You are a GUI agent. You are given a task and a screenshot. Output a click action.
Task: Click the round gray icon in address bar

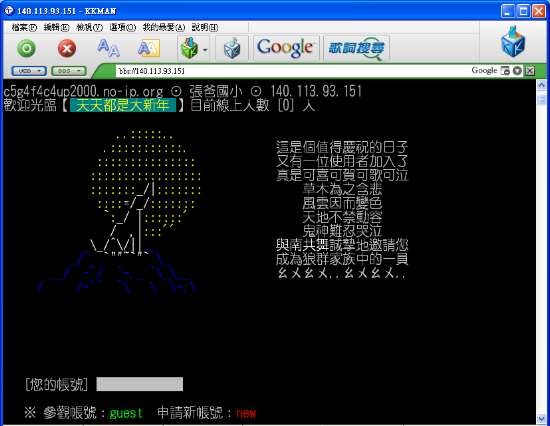click(517, 71)
